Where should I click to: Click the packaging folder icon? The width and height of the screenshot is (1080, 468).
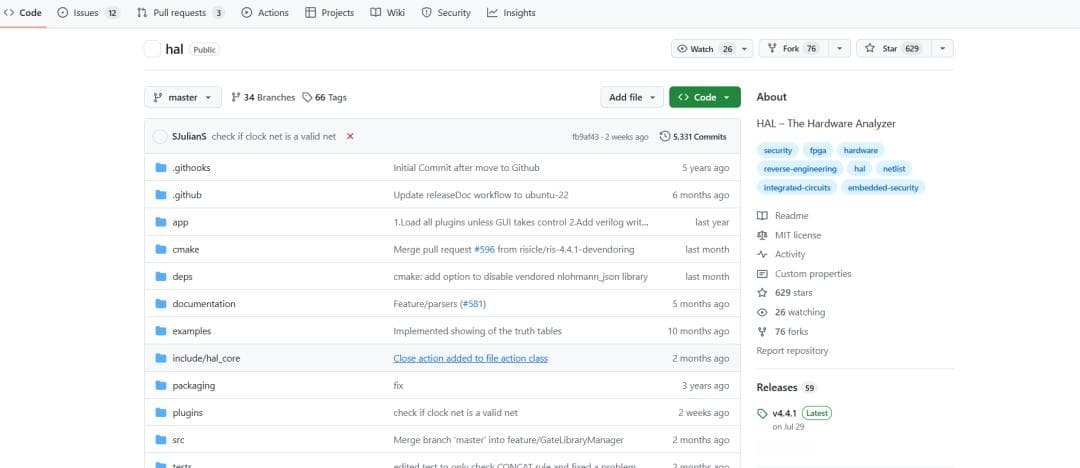tap(161, 385)
